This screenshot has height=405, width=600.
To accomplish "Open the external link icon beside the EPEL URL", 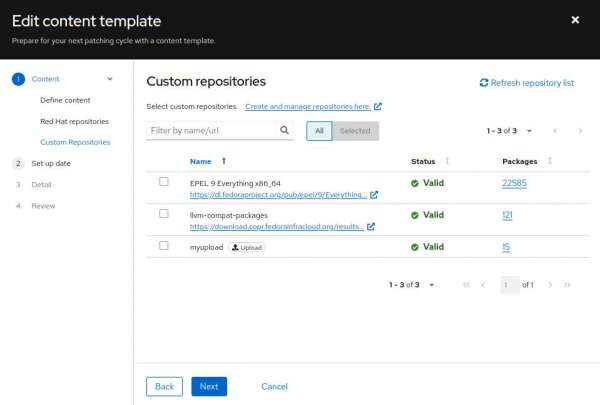I will pos(374,195).
